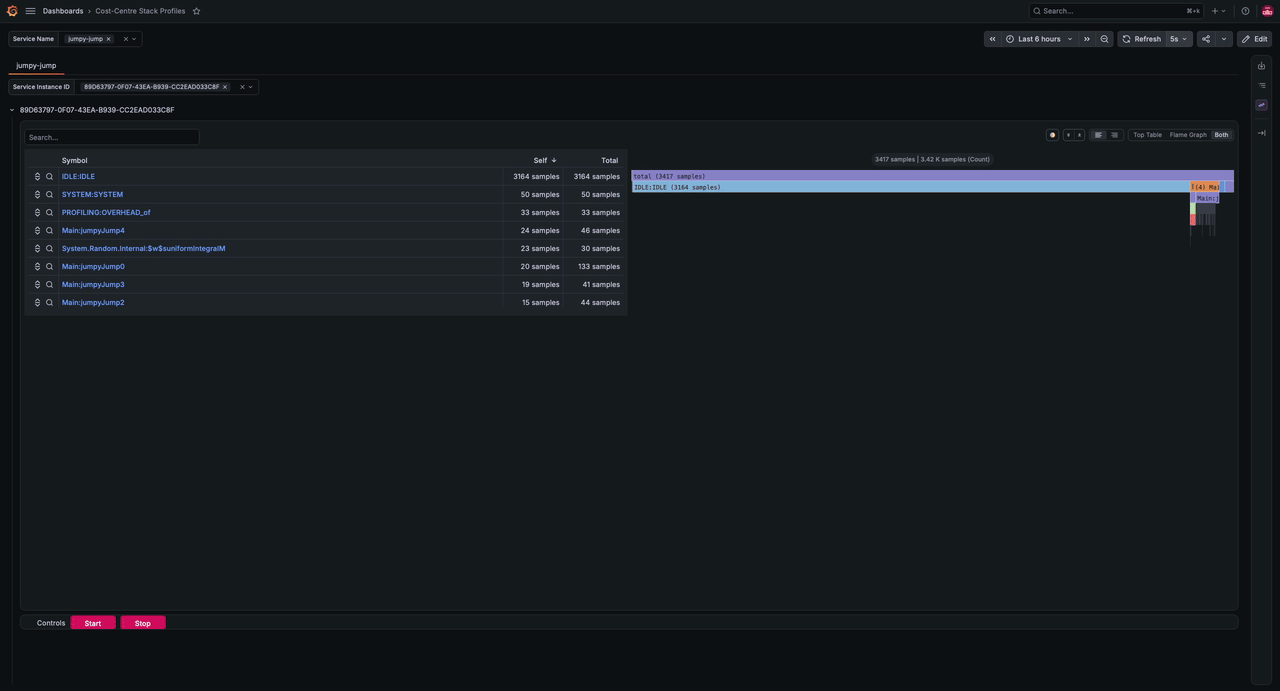The height and width of the screenshot is (691, 1280).
Task: Sort table by Symbol column header
Action: (x=74, y=160)
